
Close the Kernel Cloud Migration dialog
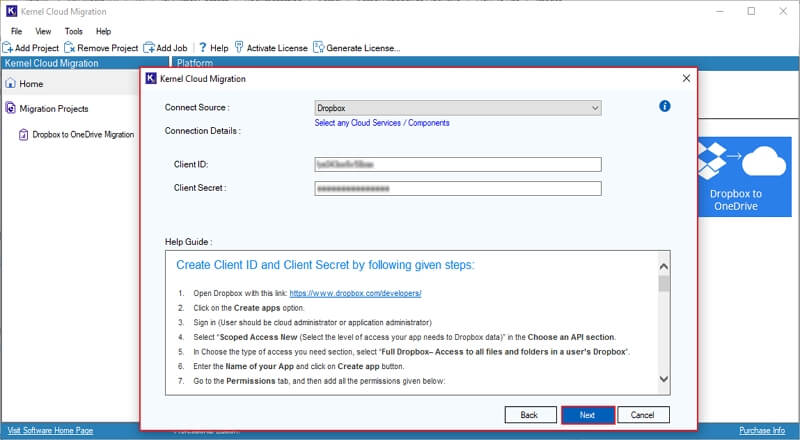tap(686, 78)
